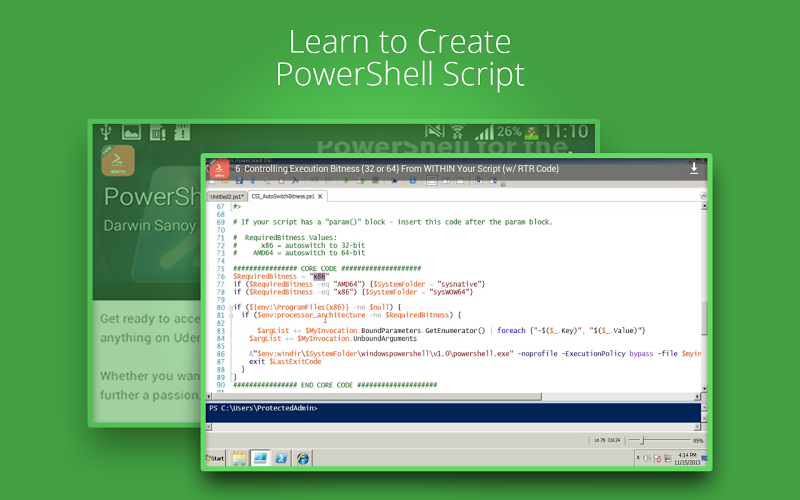Run the script with the green play icon
The image size is (800, 500).
coord(347,181)
